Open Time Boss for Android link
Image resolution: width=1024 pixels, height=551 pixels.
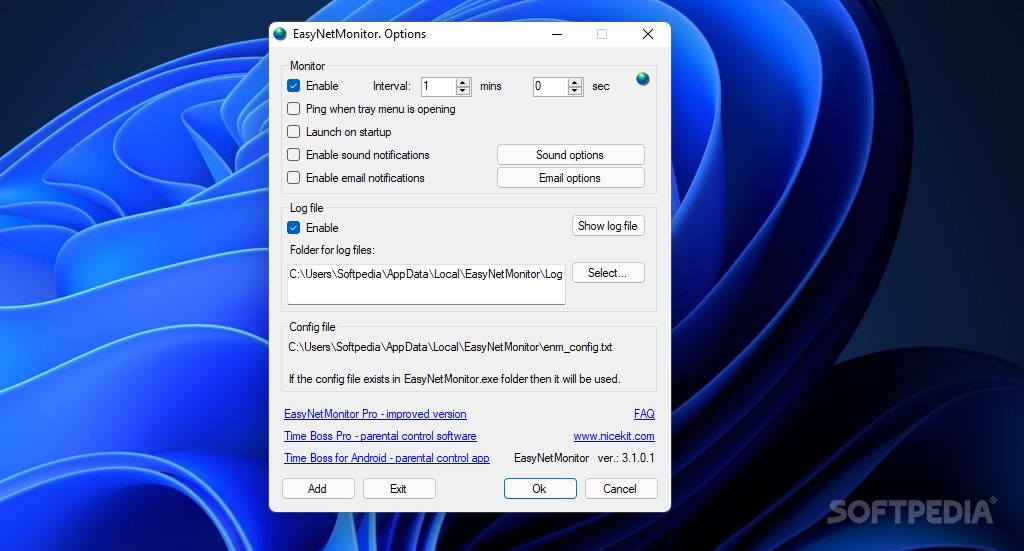tap(387, 458)
